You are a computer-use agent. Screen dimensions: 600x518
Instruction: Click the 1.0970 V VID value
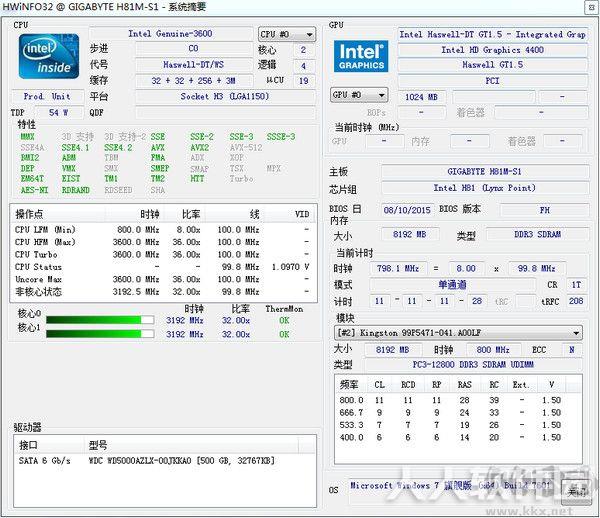coord(290,267)
